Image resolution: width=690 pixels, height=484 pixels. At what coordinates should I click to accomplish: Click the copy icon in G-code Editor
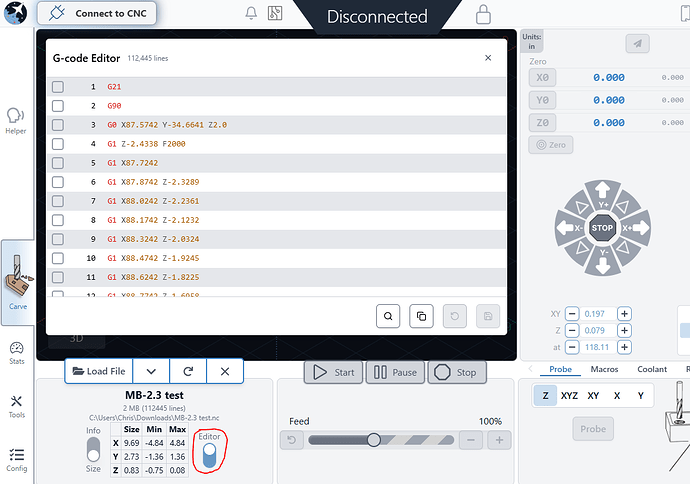[x=421, y=316]
